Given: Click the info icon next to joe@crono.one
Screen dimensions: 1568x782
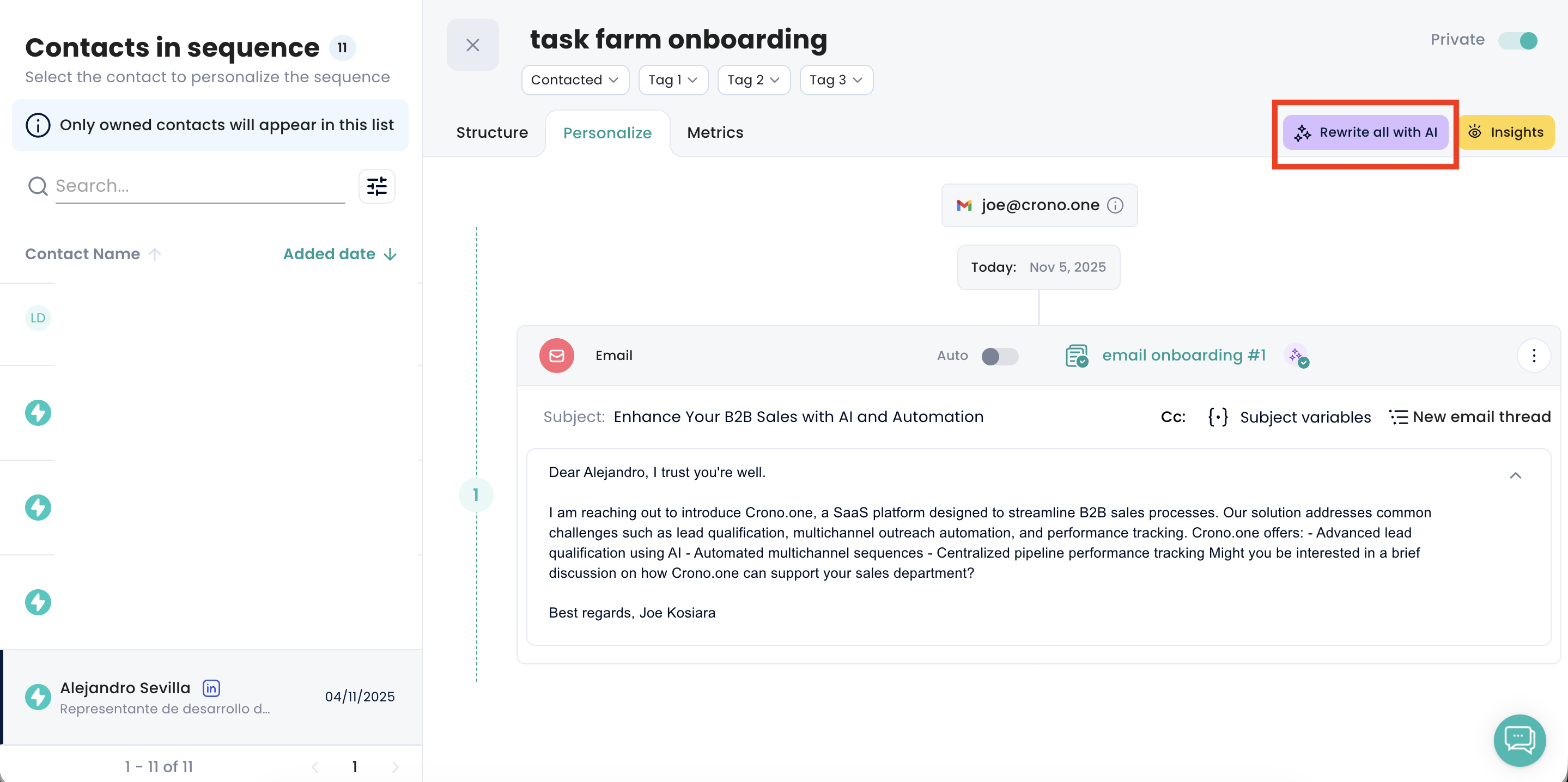Looking at the screenshot, I should coord(1115,206).
